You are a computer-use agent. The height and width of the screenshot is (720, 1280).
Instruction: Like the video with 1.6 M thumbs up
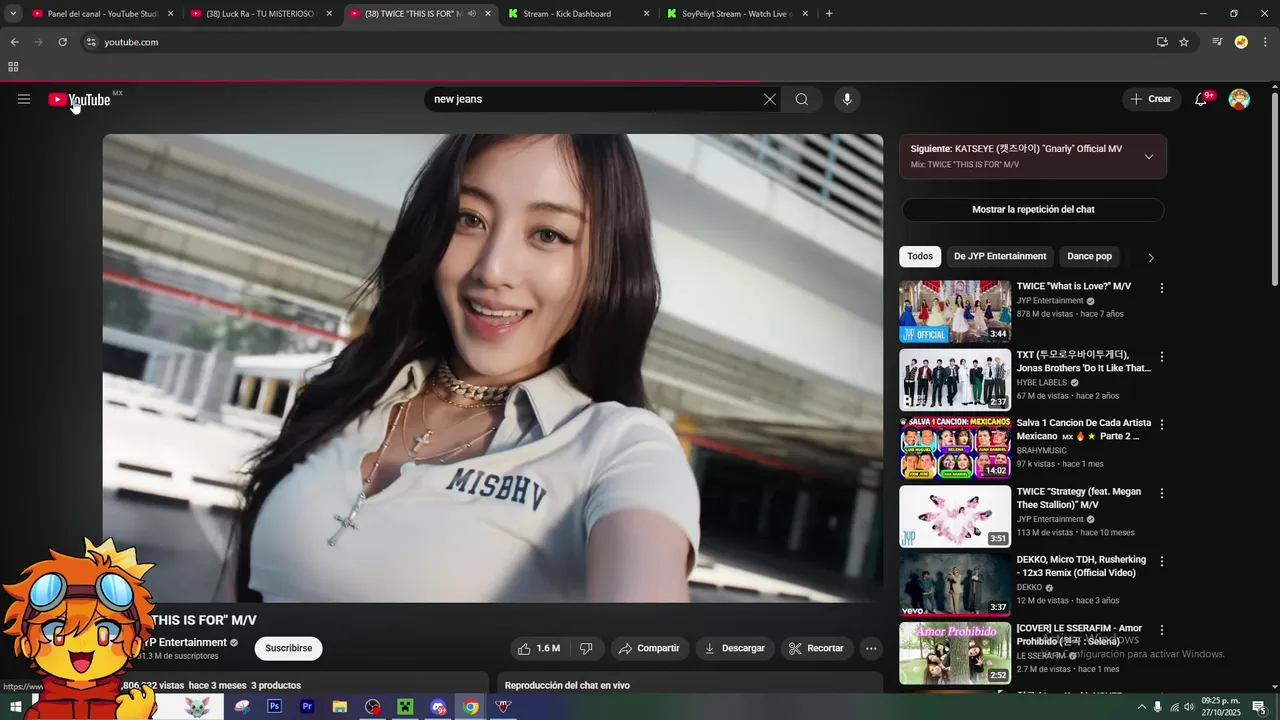[539, 648]
